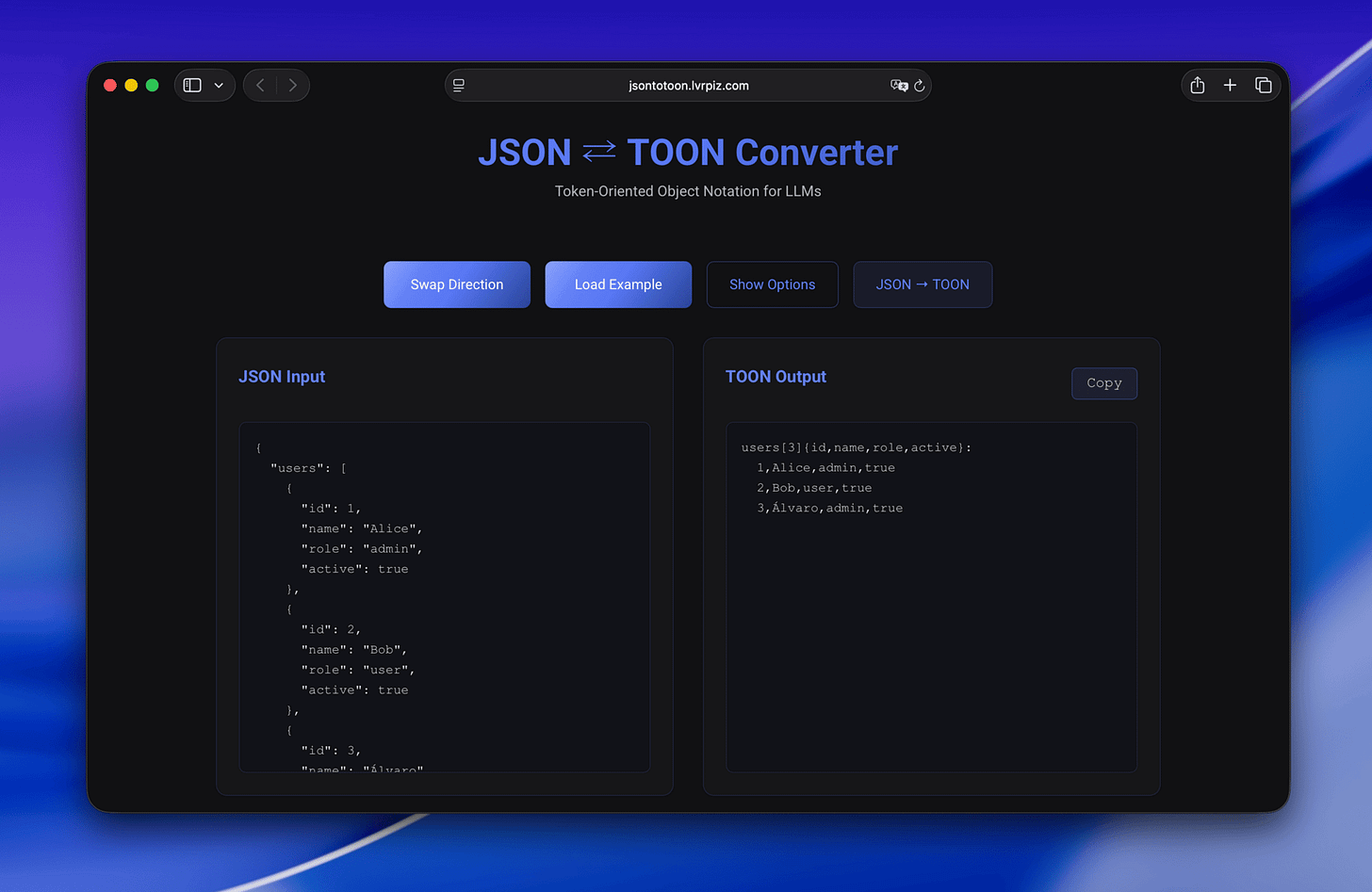
Task: Click "Token-Oriented Object Notation for LLMs" subtitle
Action: pyautogui.click(x=688, y=191)
